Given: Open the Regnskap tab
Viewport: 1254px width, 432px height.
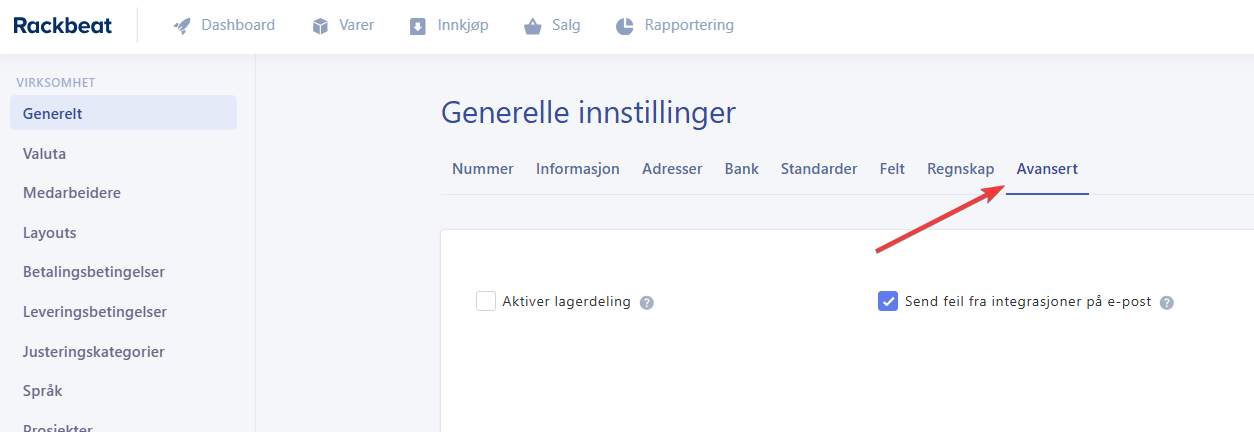Looking at the screenshot, I should [x=960, y=169].
